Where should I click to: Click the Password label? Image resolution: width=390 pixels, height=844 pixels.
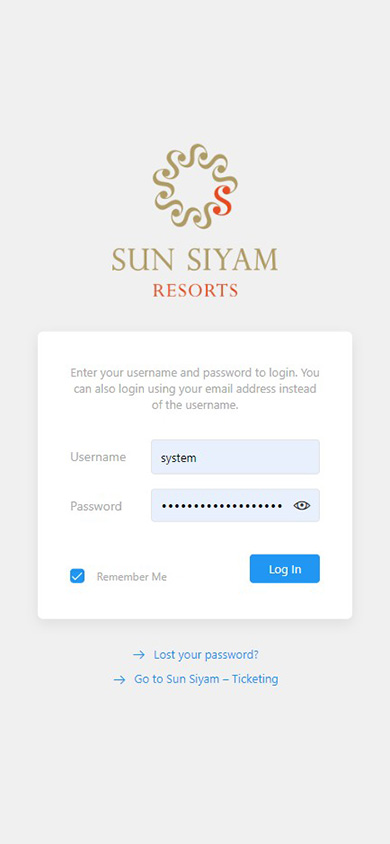(x=96, y=506)
